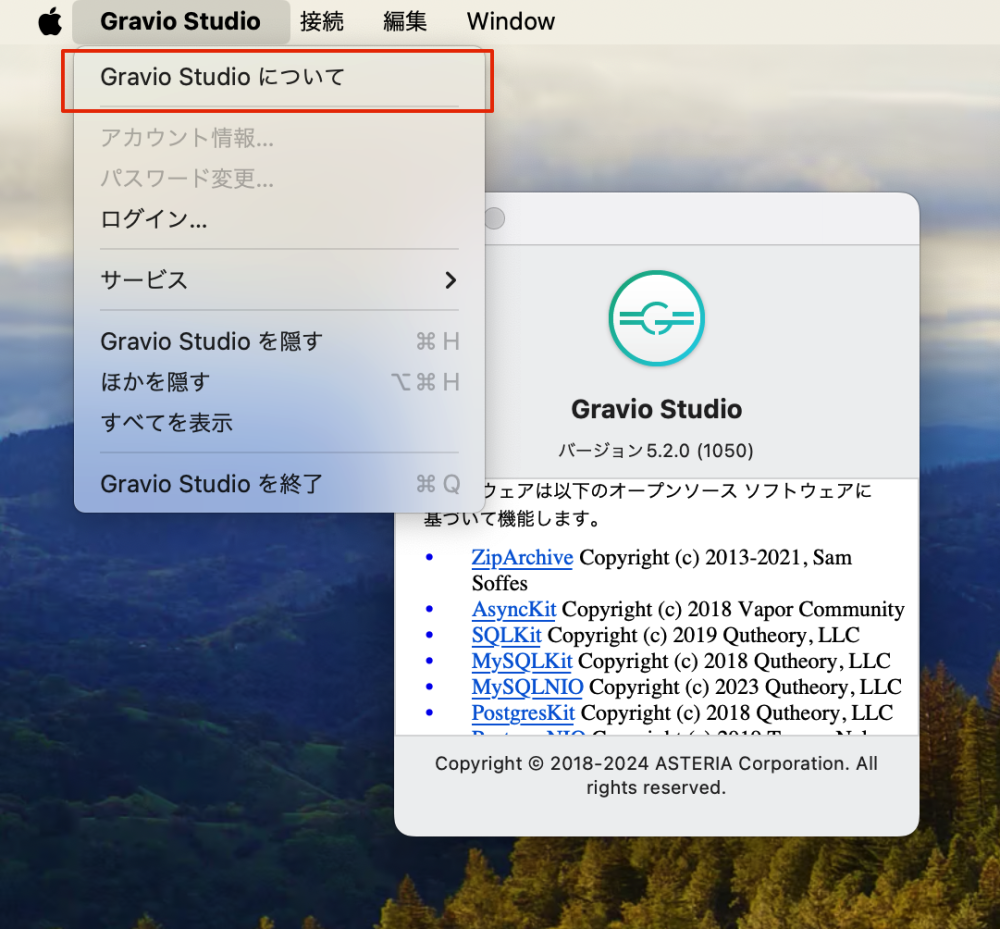The width and height of the screenshot is (1000, 929).
Task: Open the Apple menu
Action: (50, 22)
